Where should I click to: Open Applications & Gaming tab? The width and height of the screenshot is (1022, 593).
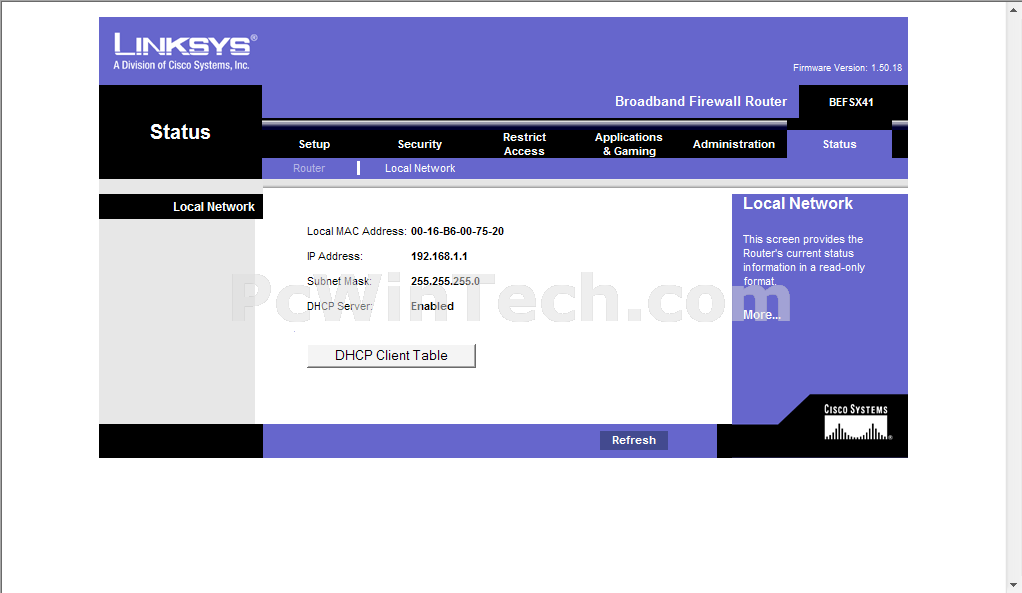[x=629, y=144]
